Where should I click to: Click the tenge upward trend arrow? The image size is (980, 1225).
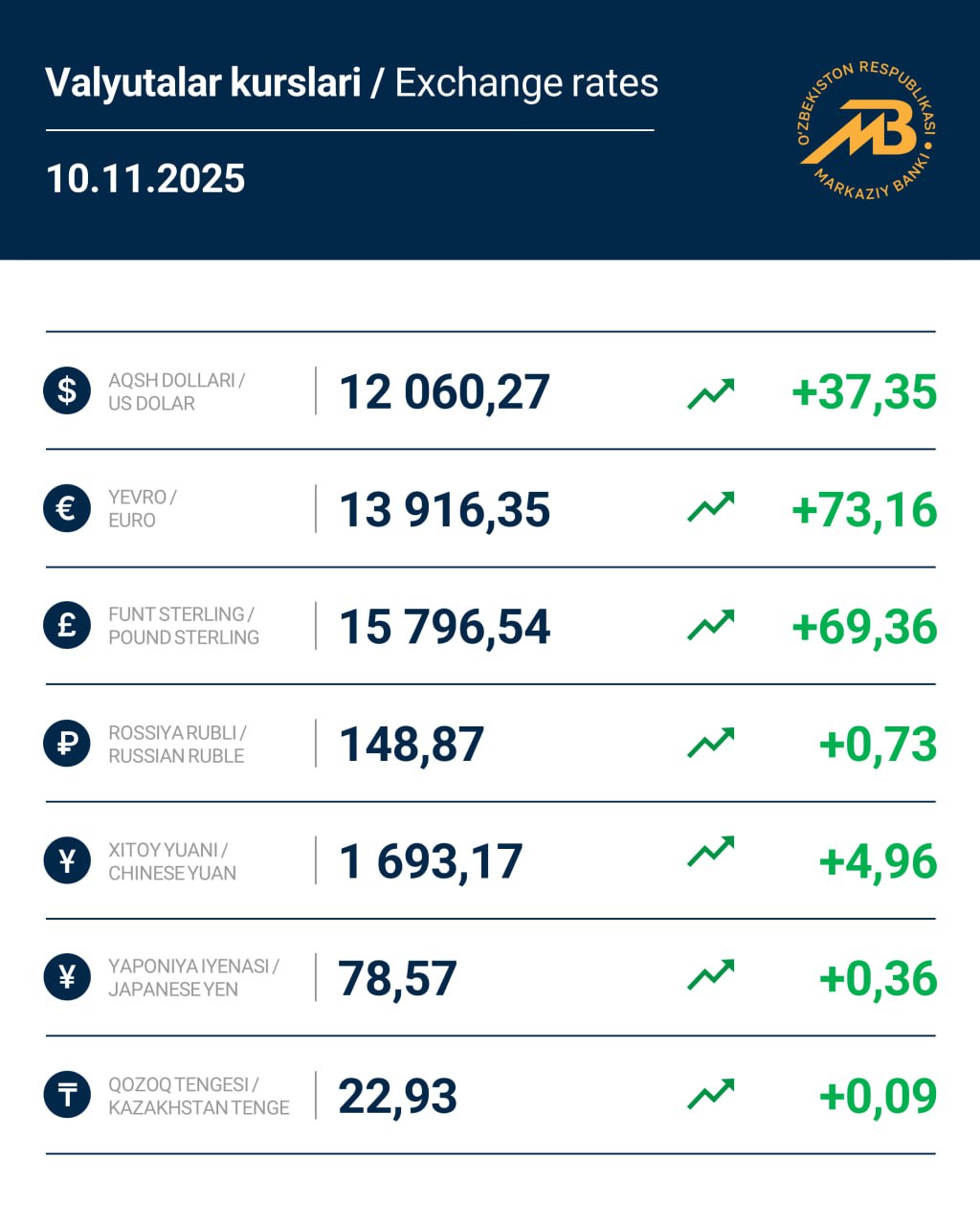tap(711, 1096)
